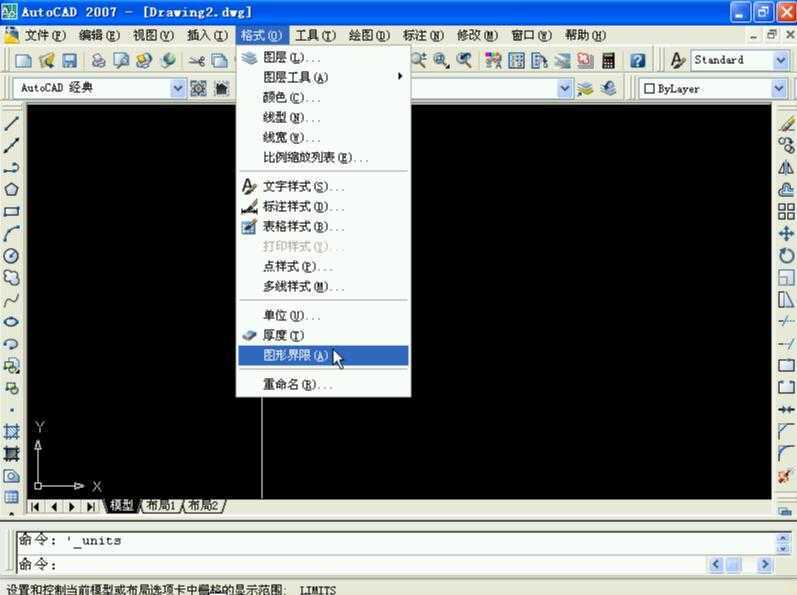This screenshot has height=595, width=797.
Task: Switch to the 布局2 tab
Action: click(203, 506)
